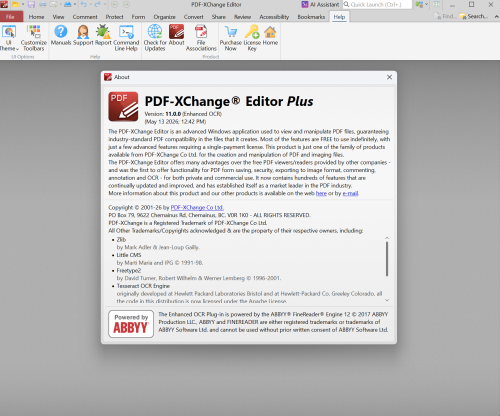Expand the UI Theme dropdown
This screenshot has width=500, height=416.
pos(9,38)
